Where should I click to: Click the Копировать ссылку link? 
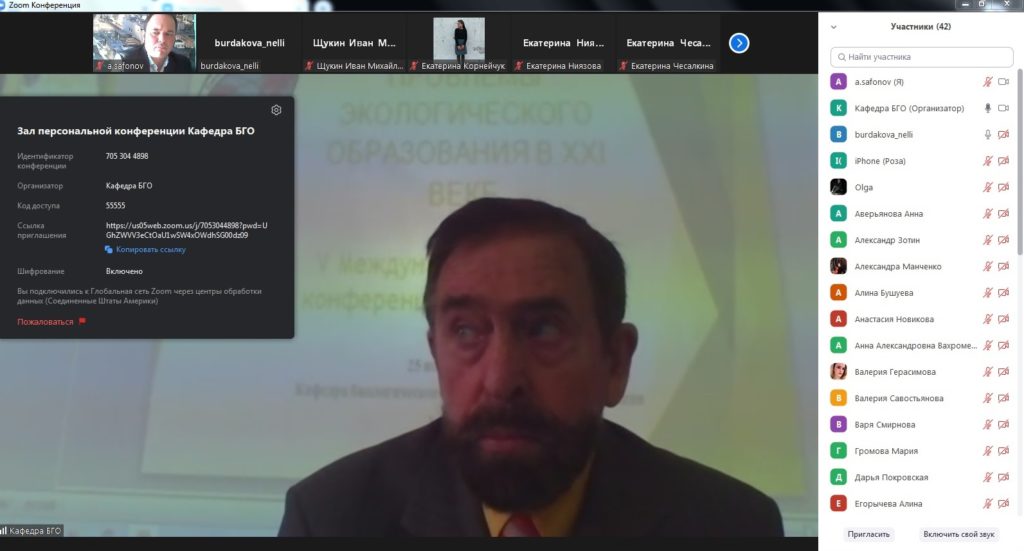(x=151, y=249)
